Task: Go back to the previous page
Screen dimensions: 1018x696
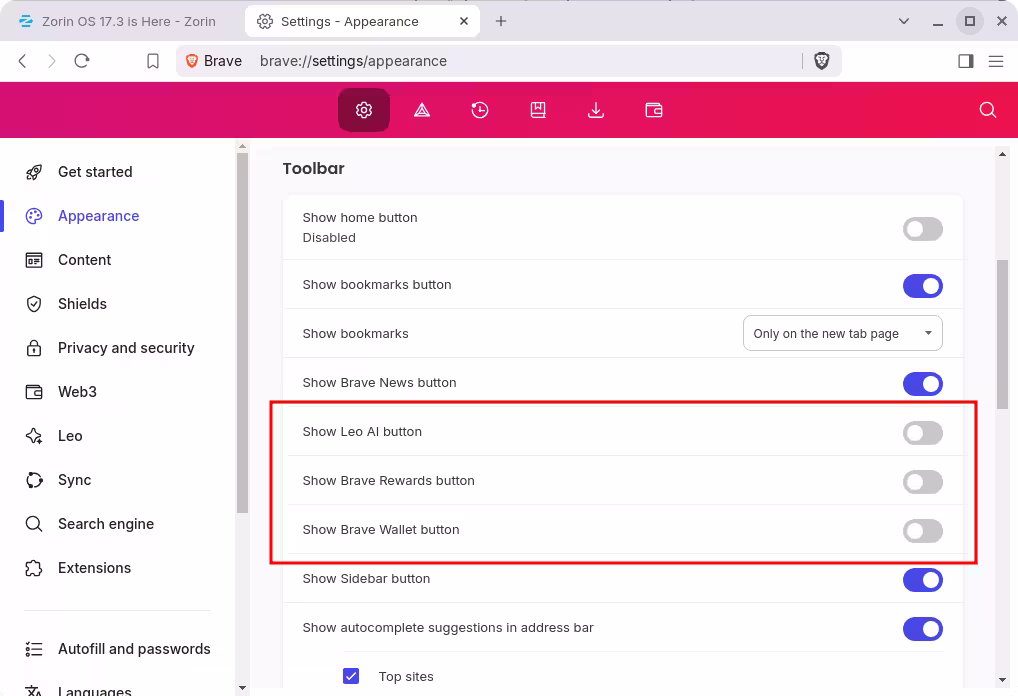Action: point(23,61)
